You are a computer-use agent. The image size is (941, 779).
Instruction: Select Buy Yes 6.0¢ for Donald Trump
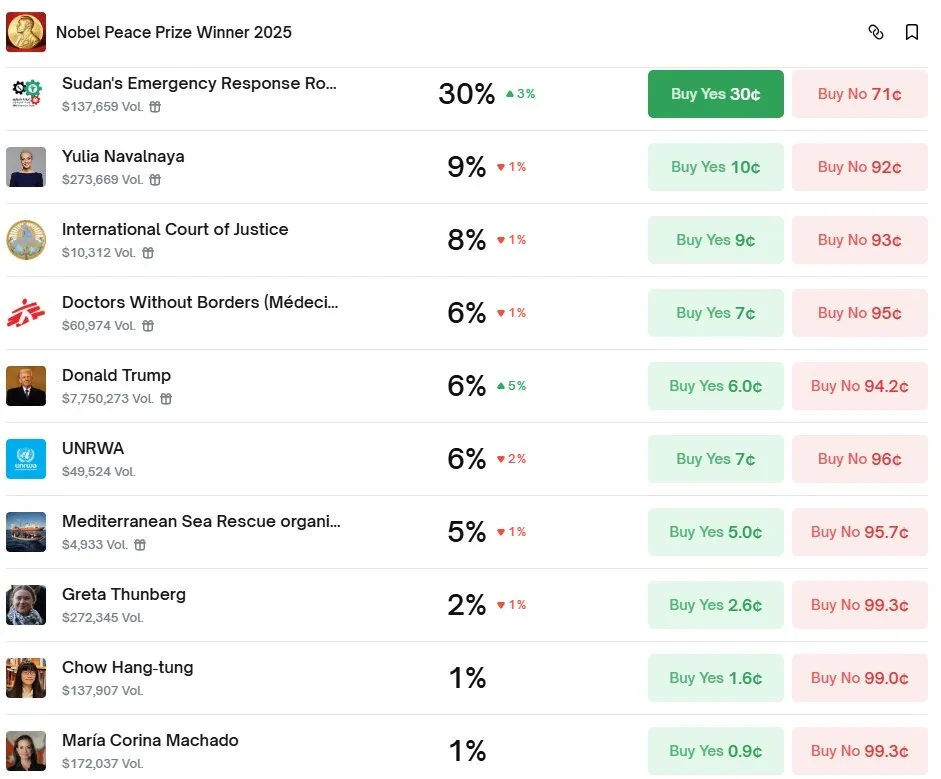[715, 386]
